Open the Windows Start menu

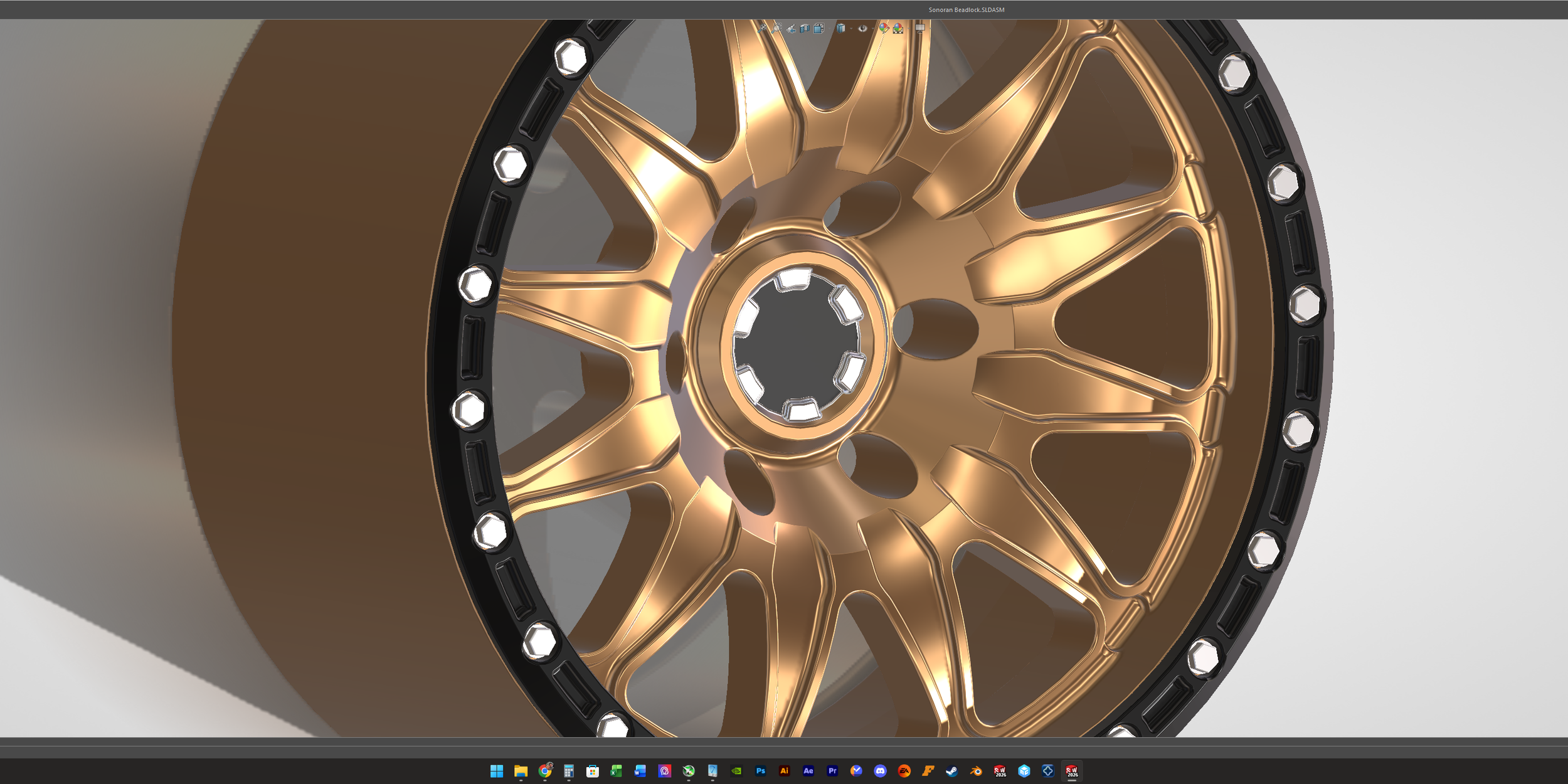click(x=497, y=771)
